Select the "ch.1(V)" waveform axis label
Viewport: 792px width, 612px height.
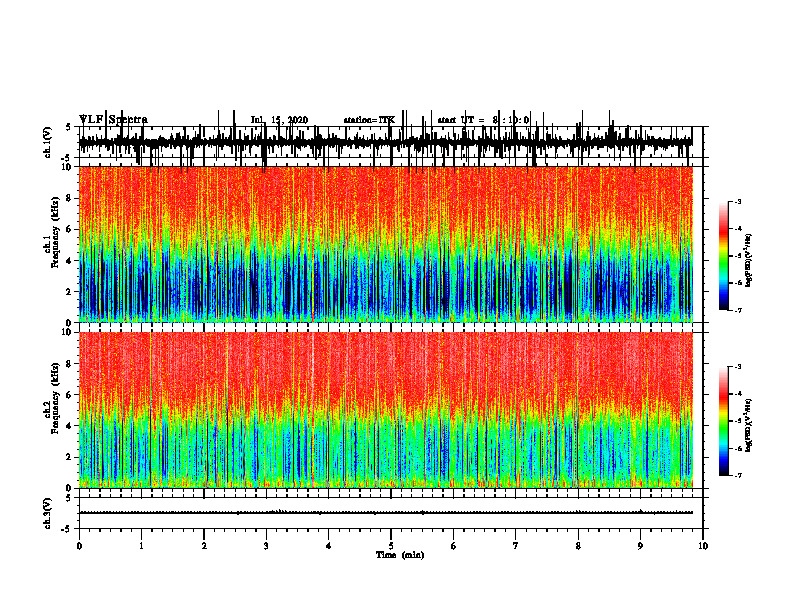pyautogui.click(x=48, y=142)
